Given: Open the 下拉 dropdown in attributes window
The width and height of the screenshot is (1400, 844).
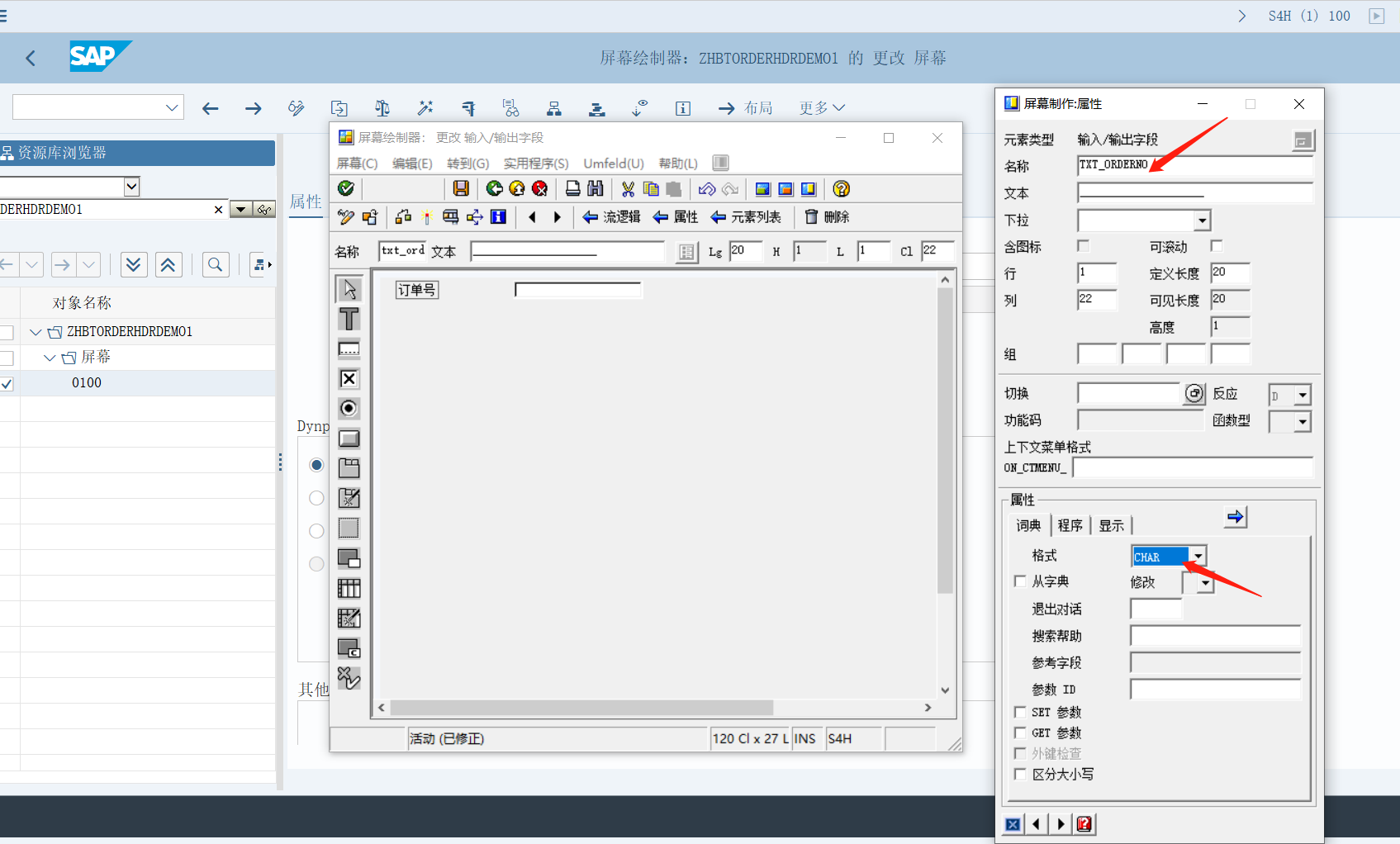Looking at the screenshot, I should point(1203,220).
